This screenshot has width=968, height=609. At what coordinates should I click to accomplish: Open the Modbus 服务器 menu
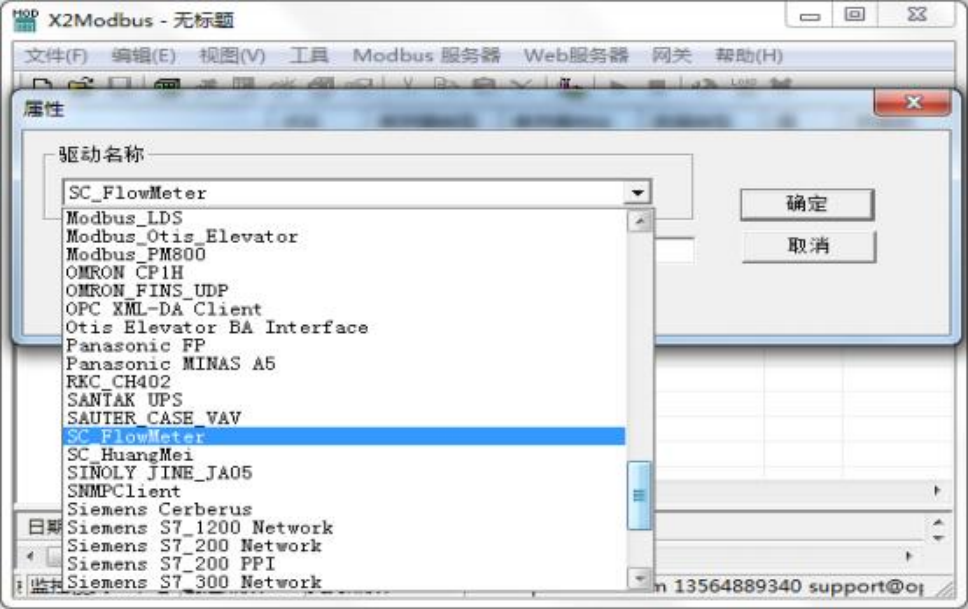point(426,56)
